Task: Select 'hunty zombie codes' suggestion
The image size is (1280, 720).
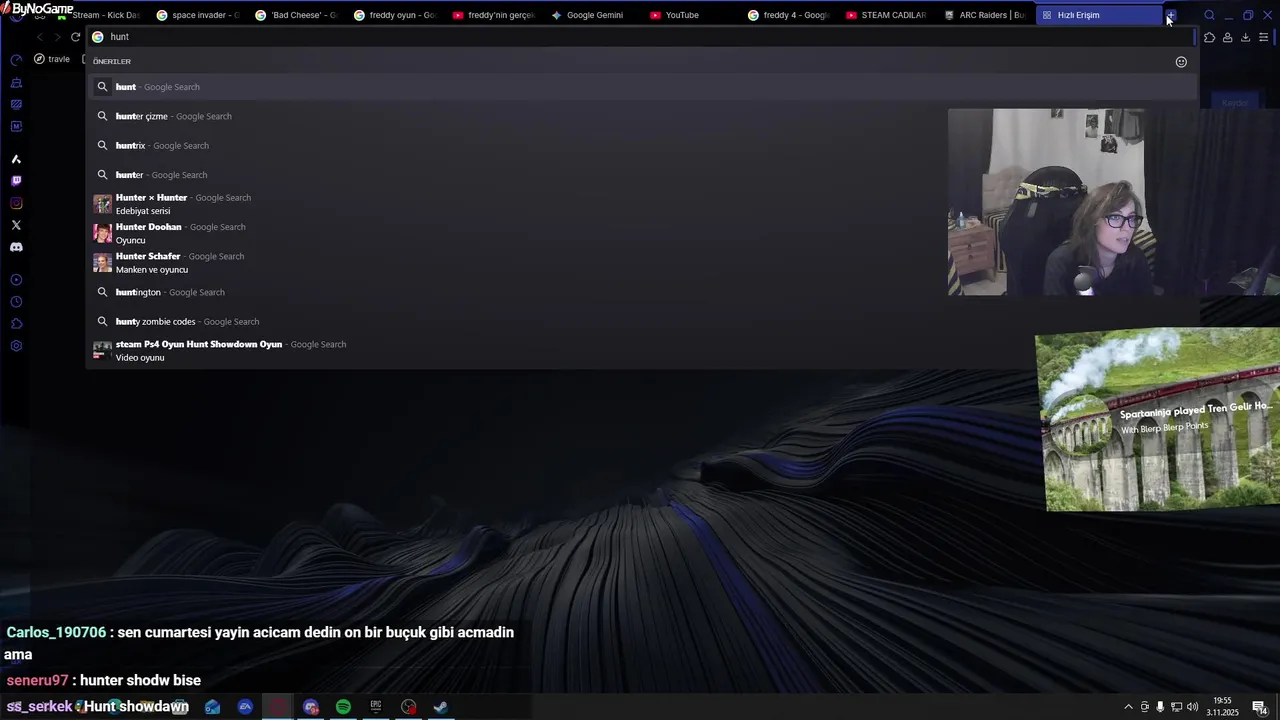Action: pos(641,321)
